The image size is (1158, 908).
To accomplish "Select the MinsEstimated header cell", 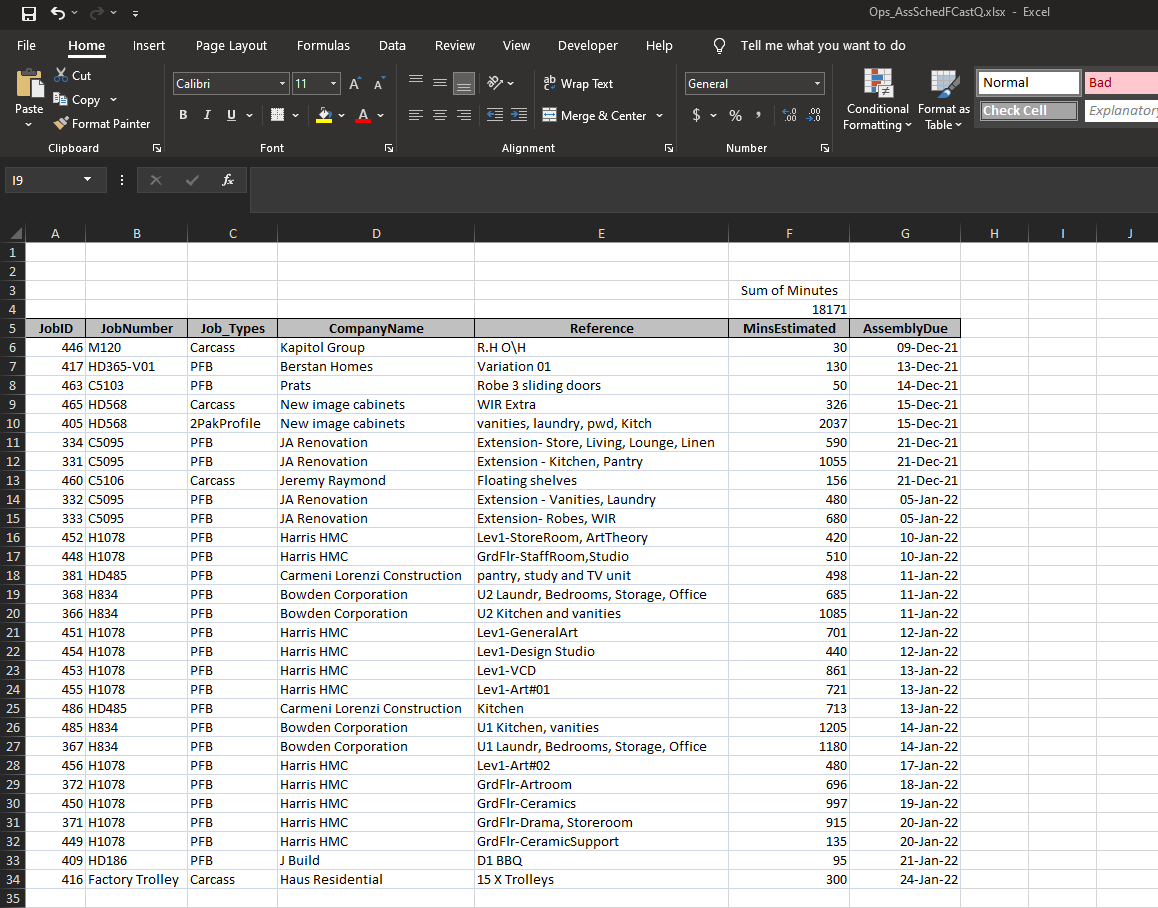I will click(x=788, y=328).
